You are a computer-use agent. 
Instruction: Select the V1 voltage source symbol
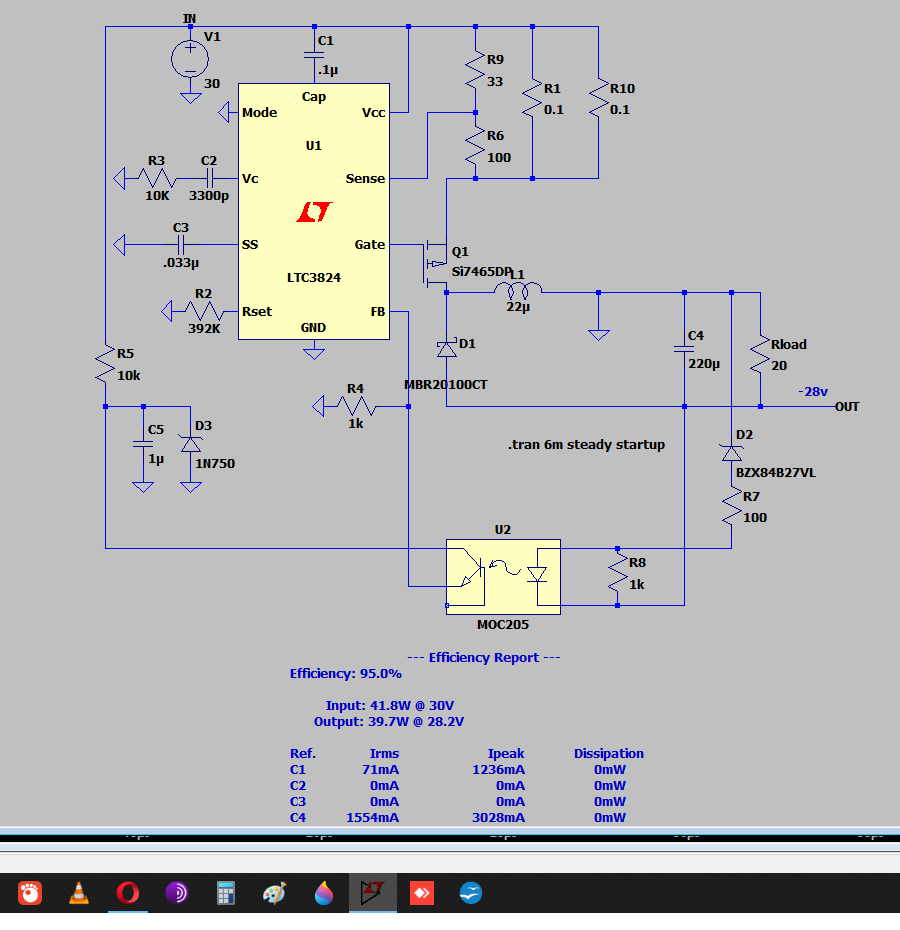(x=190, y=59)
